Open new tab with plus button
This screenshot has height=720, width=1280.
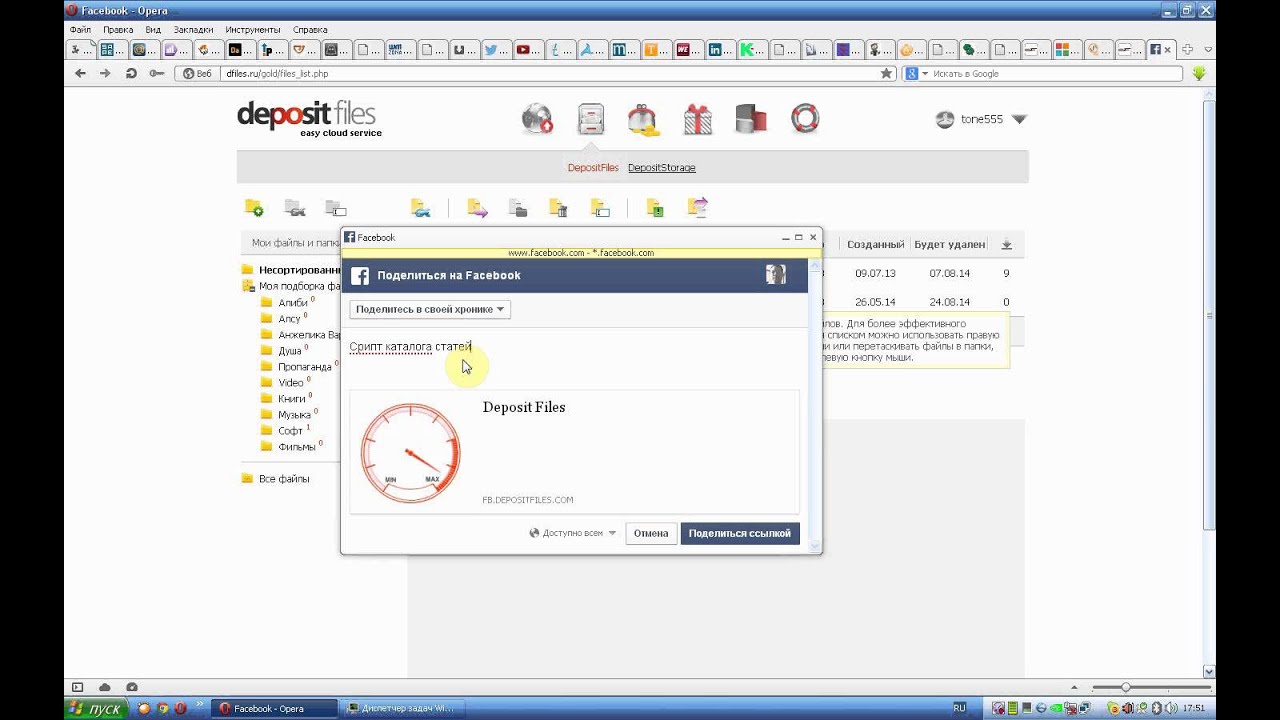tap(1188, 49)
